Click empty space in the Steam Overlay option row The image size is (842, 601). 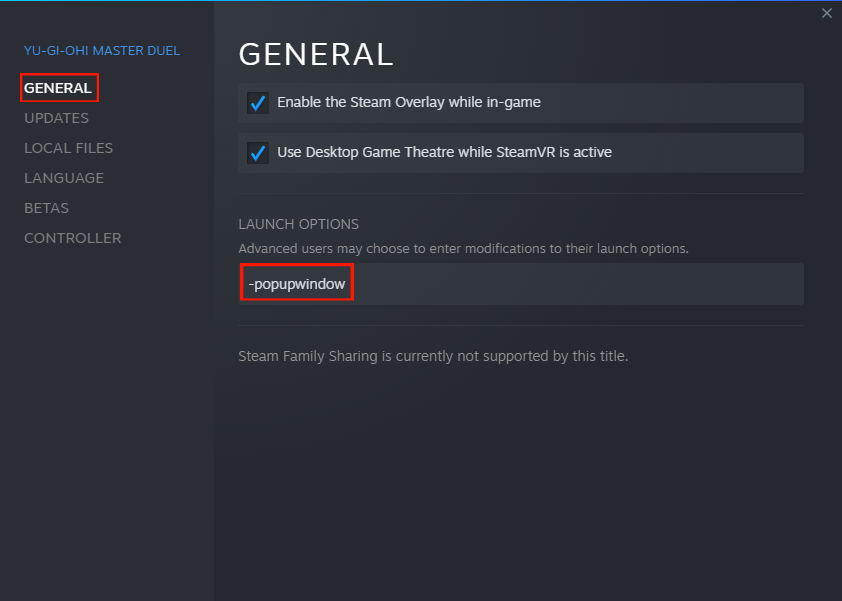pyautogui.click(x=671, y=103)
